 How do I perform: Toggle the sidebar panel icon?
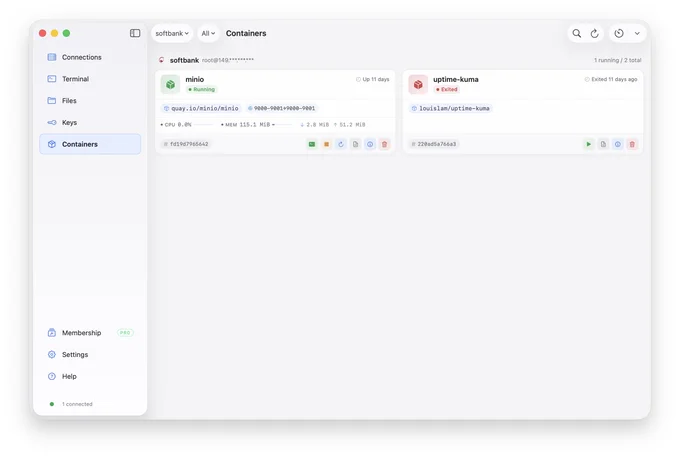click(x=135, y=33)
